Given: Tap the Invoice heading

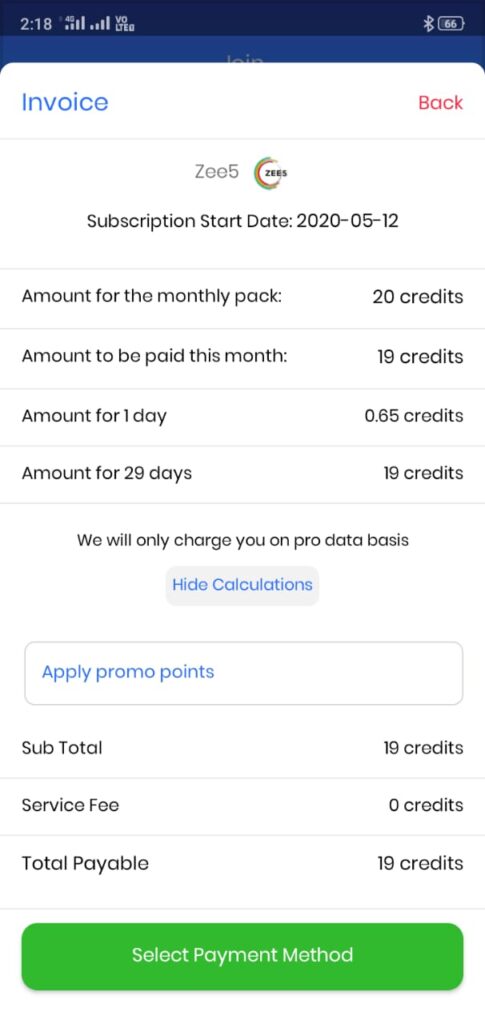Looking at the screenshot, I should click(65, 102).
